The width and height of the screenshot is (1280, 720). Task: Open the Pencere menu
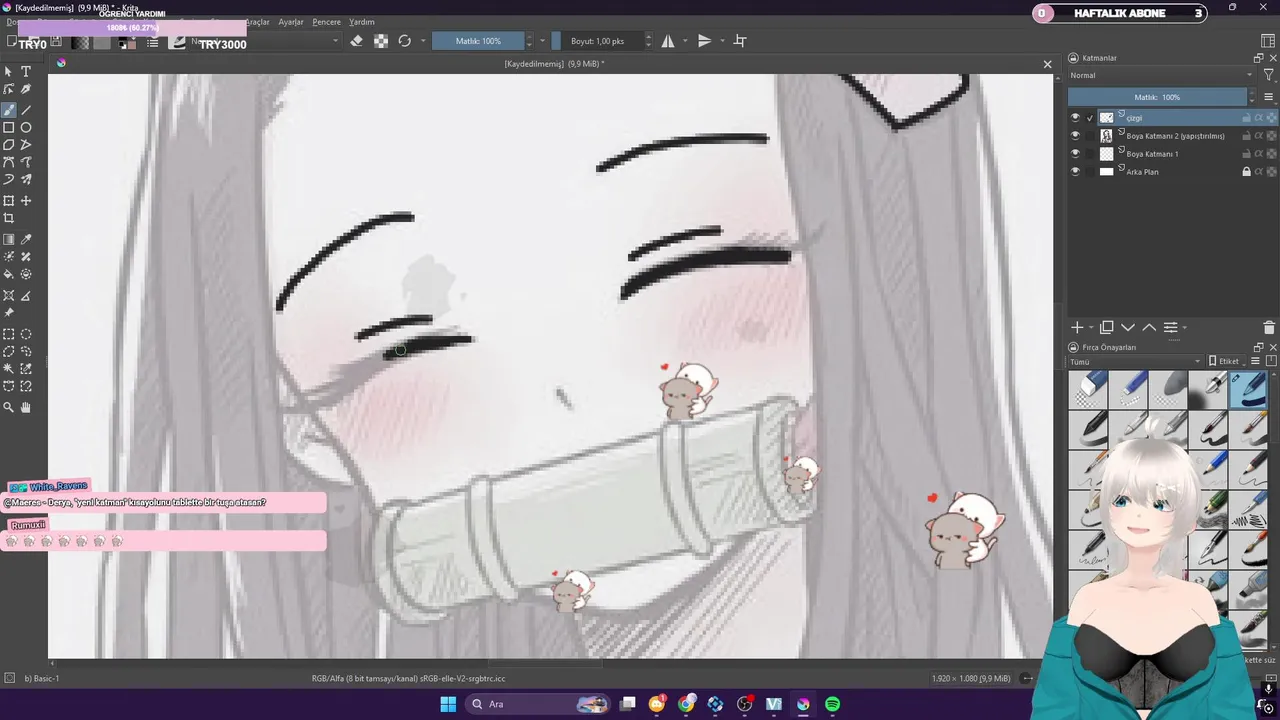pos(327,22)
